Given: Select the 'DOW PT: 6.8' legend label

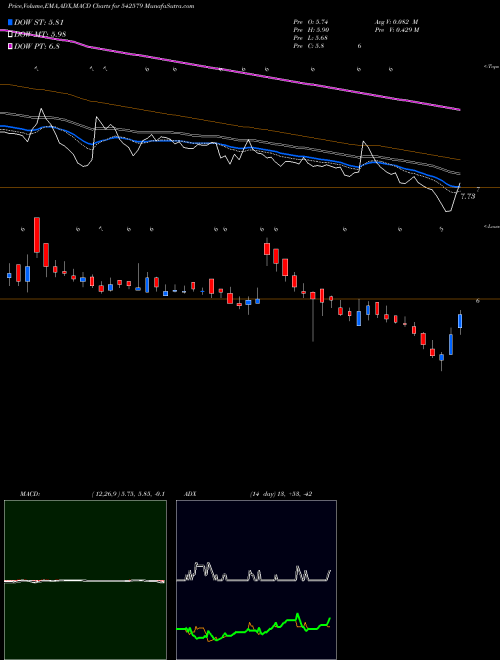Looking at the screenshot, I should coord(37,46).
